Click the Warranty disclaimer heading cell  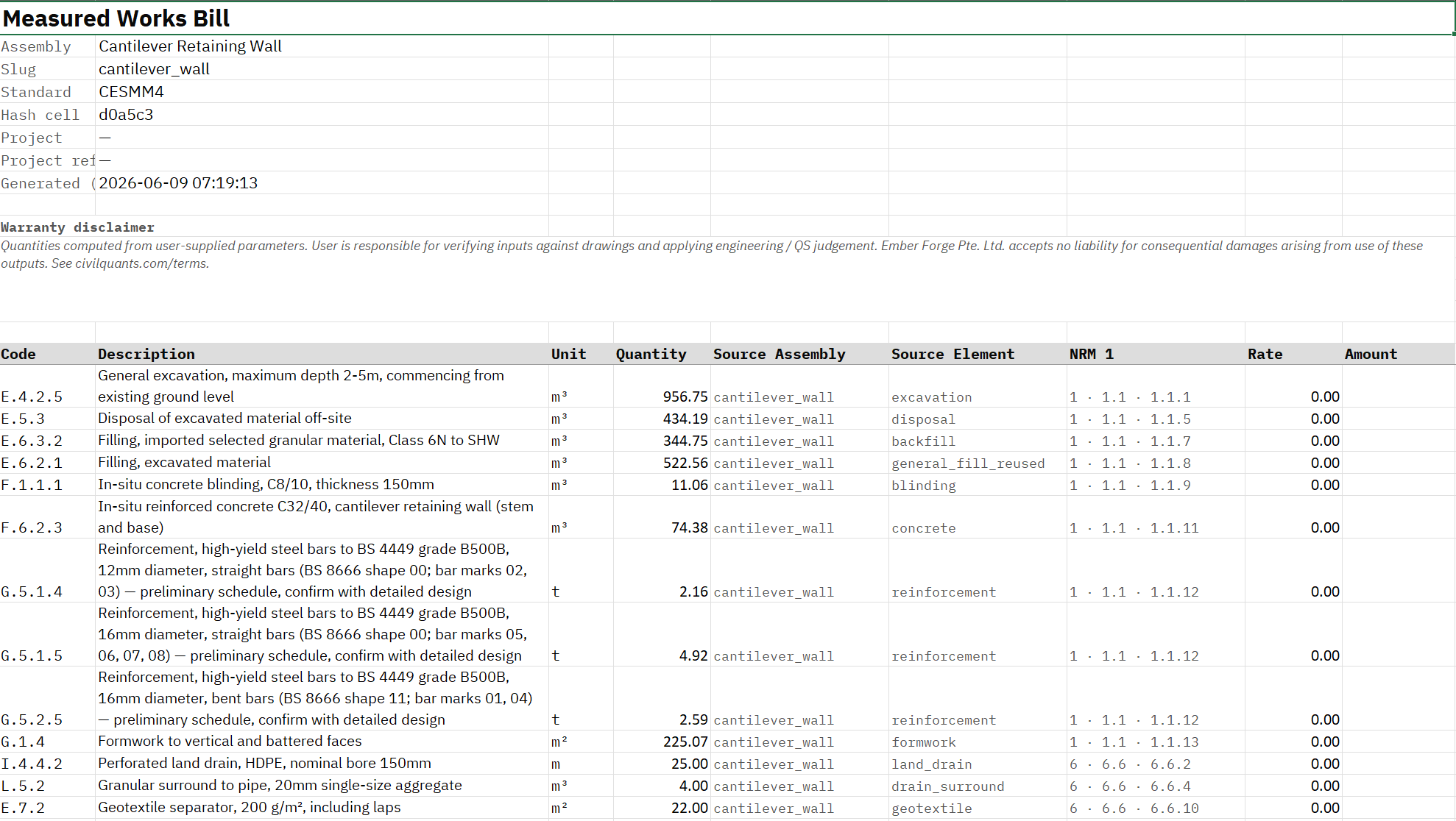click(77, 227)
